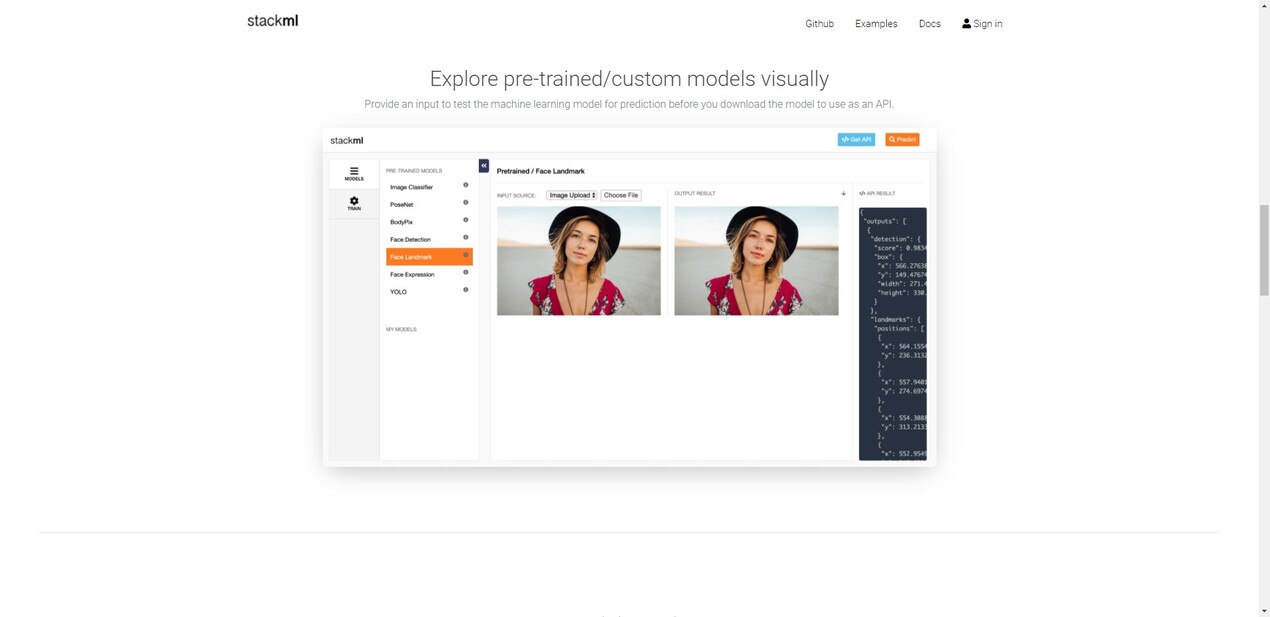1270x617 pixels.
Task: Collapse the model sidebar with the double-chevron toggle
Action: [483, 165]
